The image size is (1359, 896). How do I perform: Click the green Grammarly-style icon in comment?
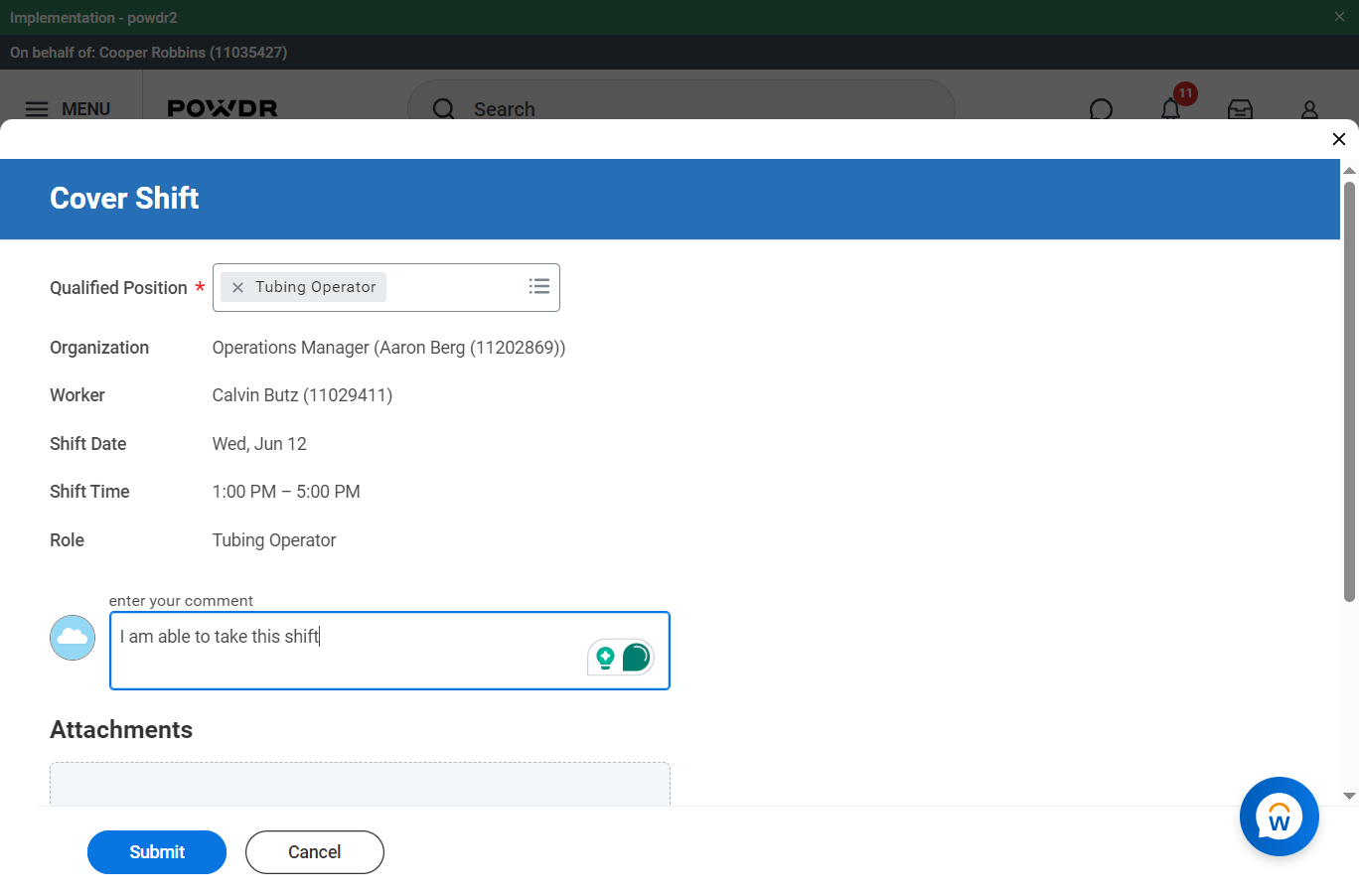636,657
